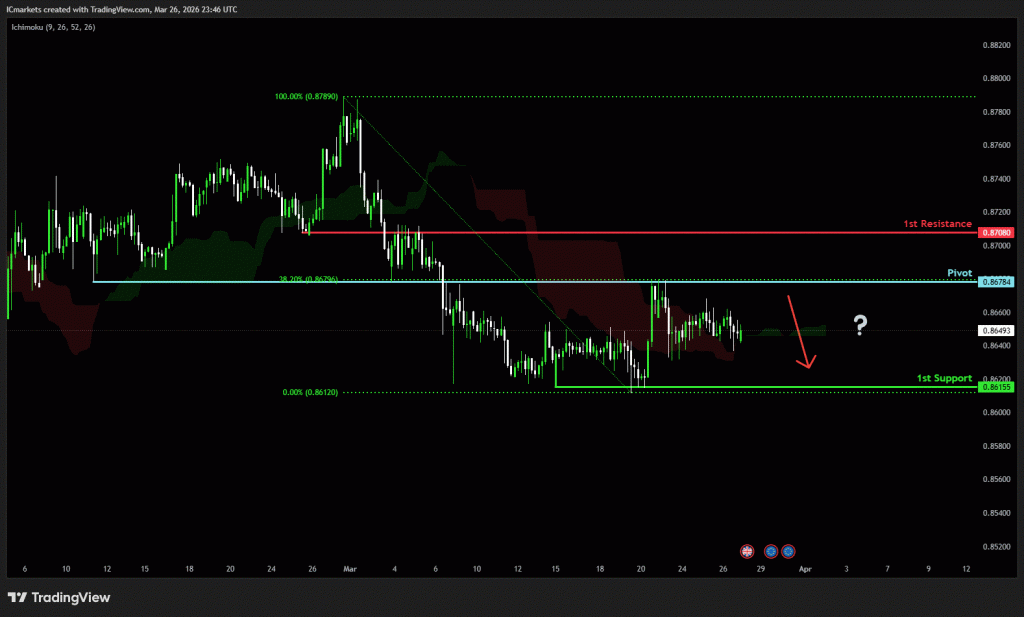Click the current price 0.86493 tag

pos(997,330)
